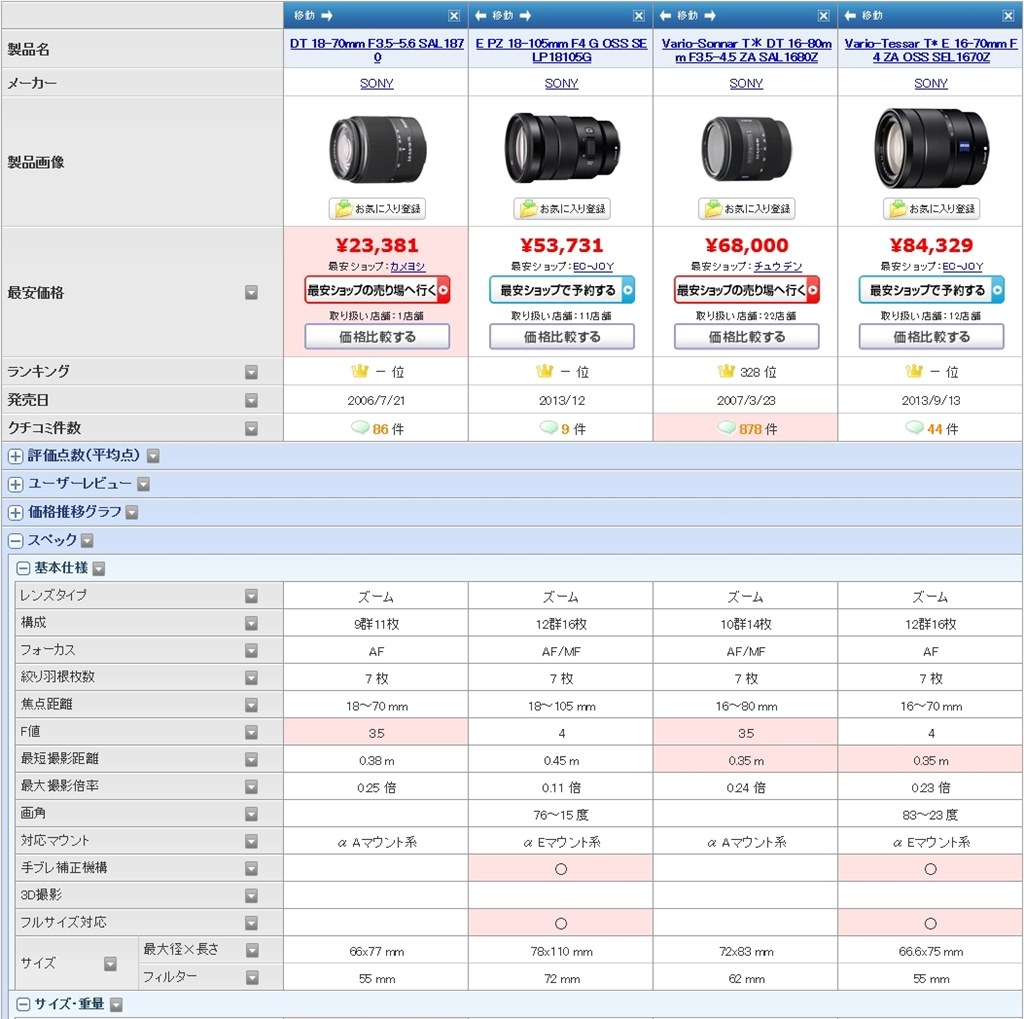
Task: Open sort dropdown for F値 row
Action: coord(251,732)
